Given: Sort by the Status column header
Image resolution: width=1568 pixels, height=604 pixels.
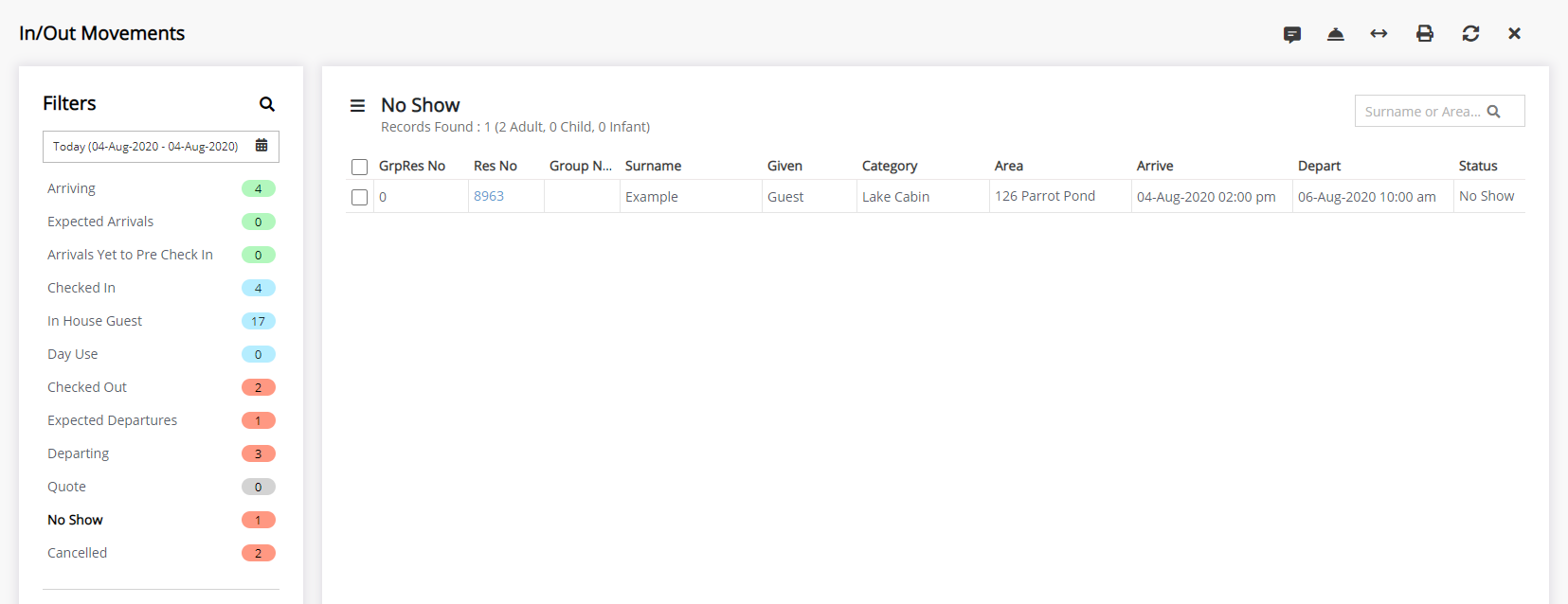Looking at the screenshot, I should pyautogui.click(x=1478, y=166).
